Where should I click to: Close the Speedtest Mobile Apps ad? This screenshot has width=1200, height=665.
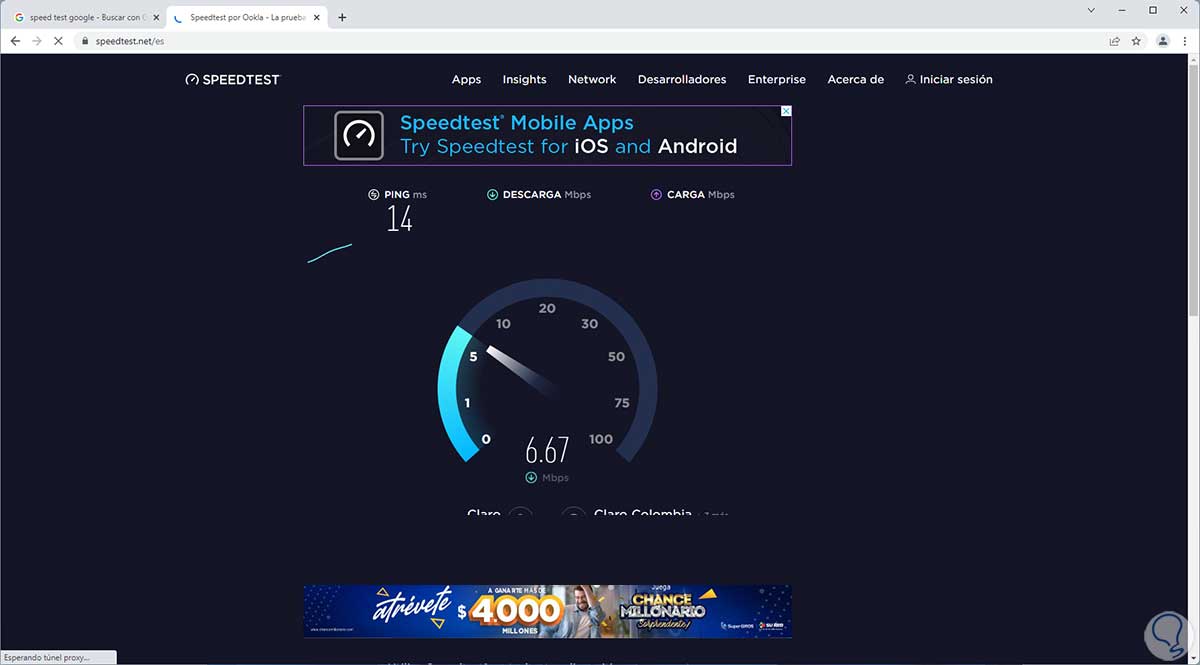tap(786, 111)
